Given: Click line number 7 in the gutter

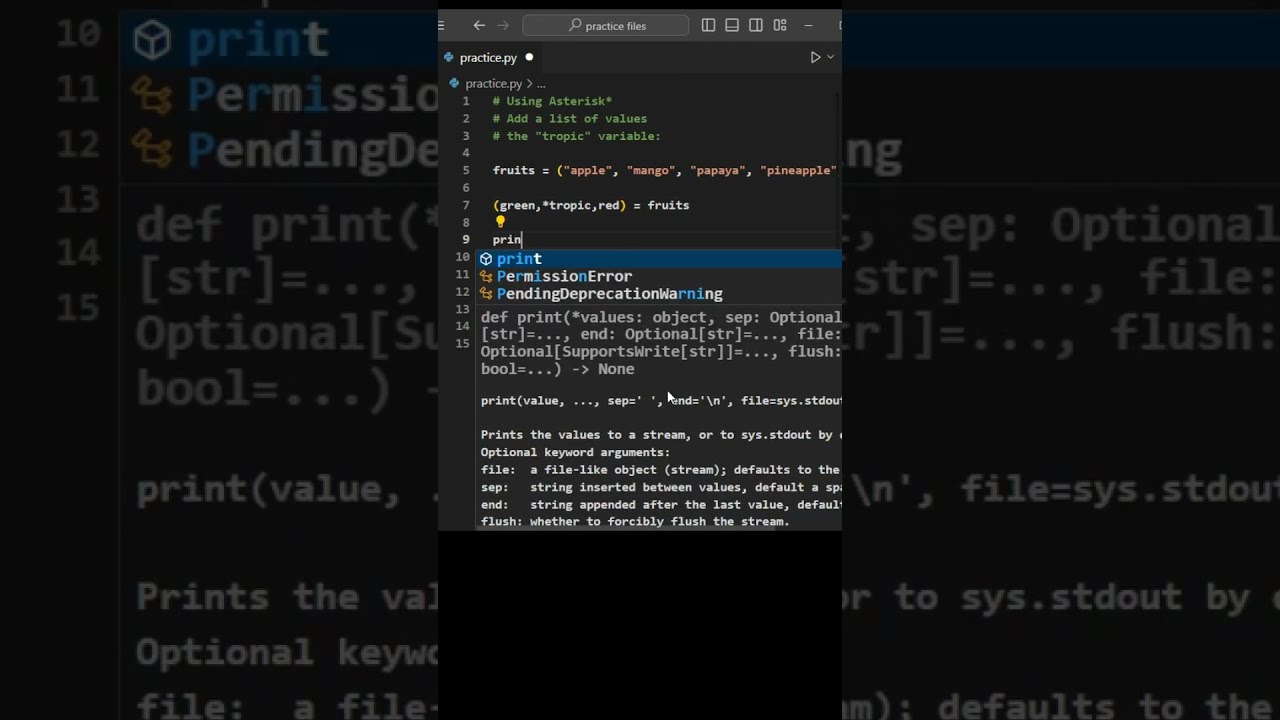Looking at the screenshot, I should click(x=465, y=205).
